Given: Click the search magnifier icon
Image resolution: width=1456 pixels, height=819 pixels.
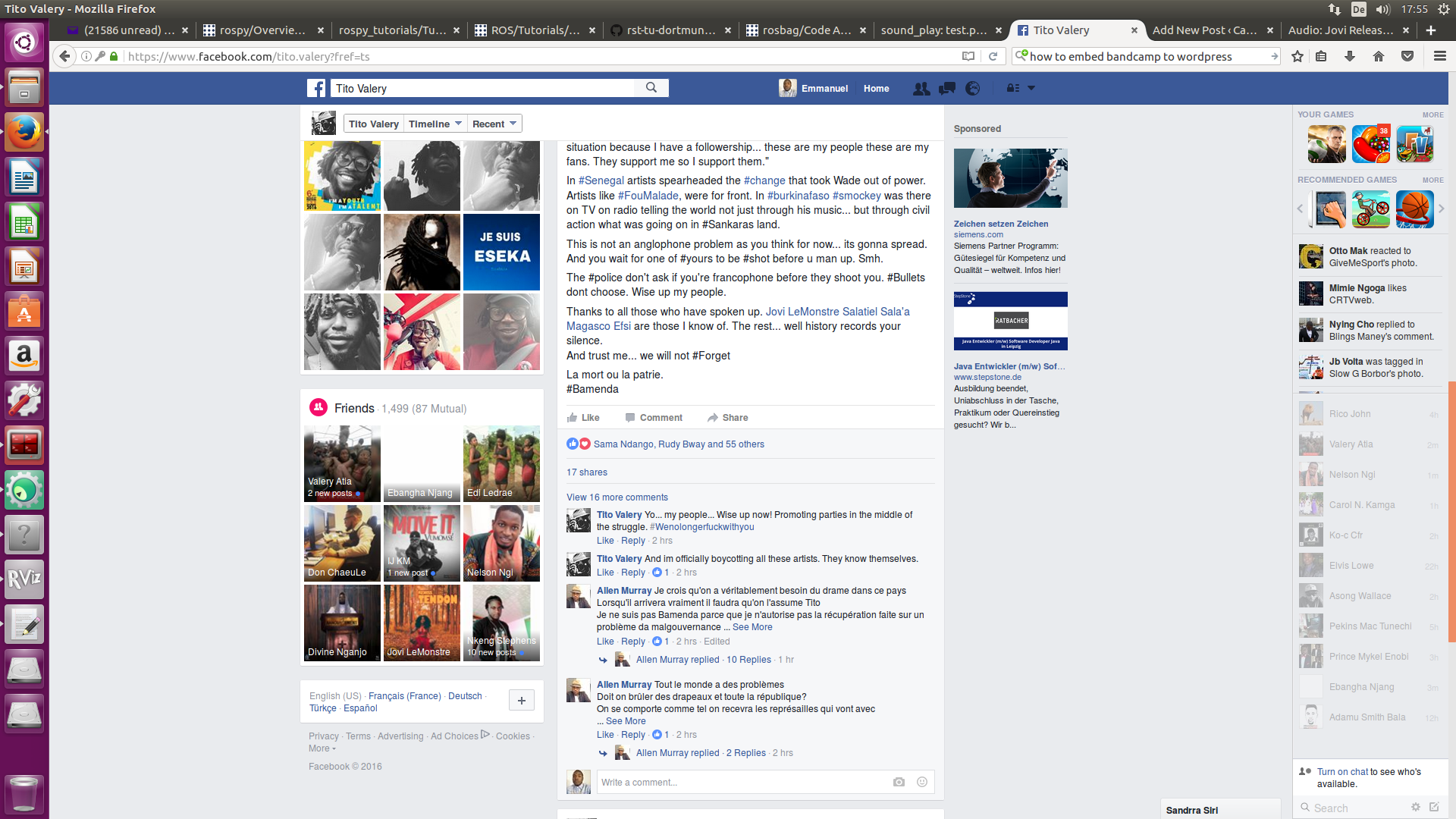Looking at the screenshot, I should (x=651, y=88).
